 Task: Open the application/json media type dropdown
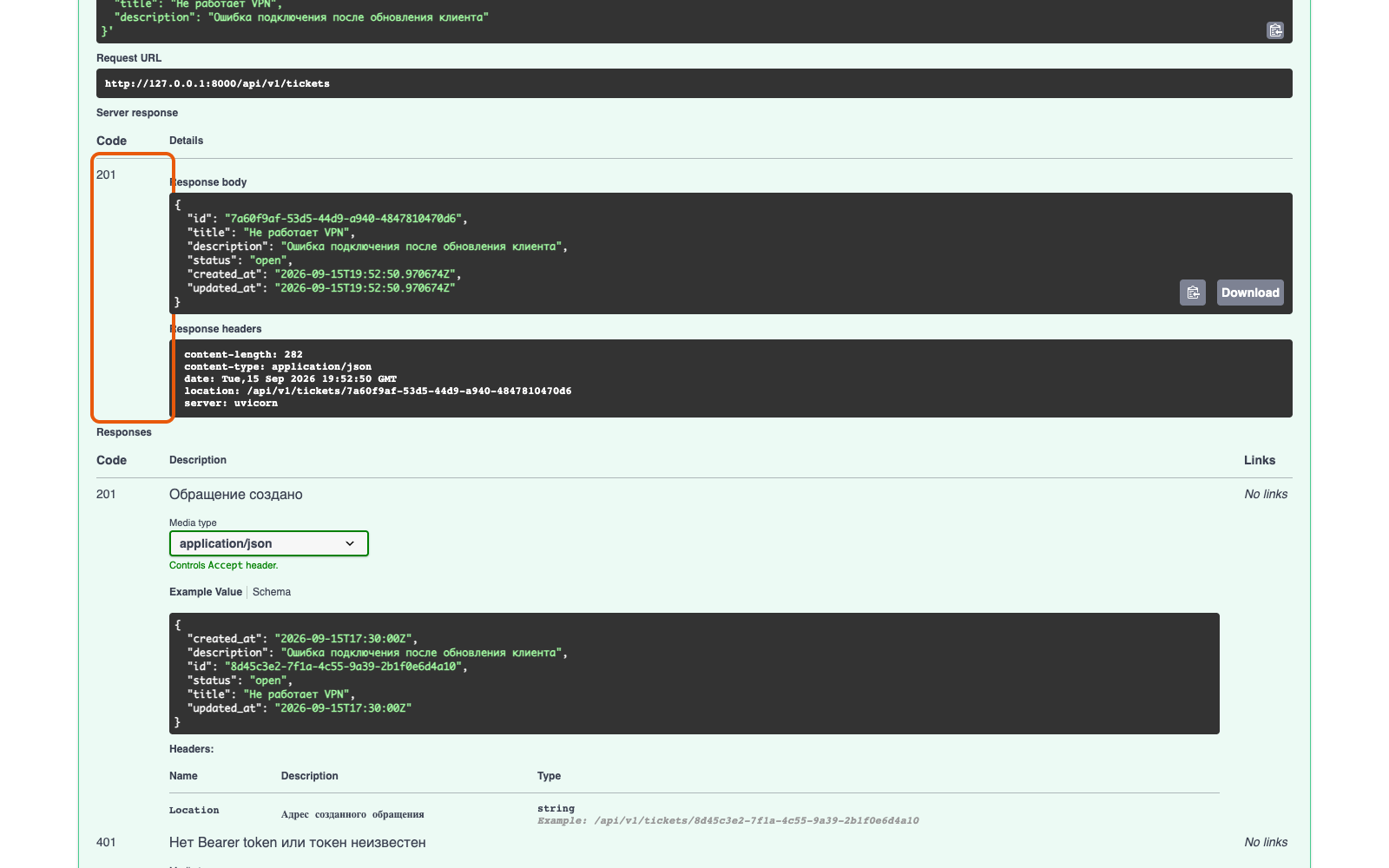(269, 543)
